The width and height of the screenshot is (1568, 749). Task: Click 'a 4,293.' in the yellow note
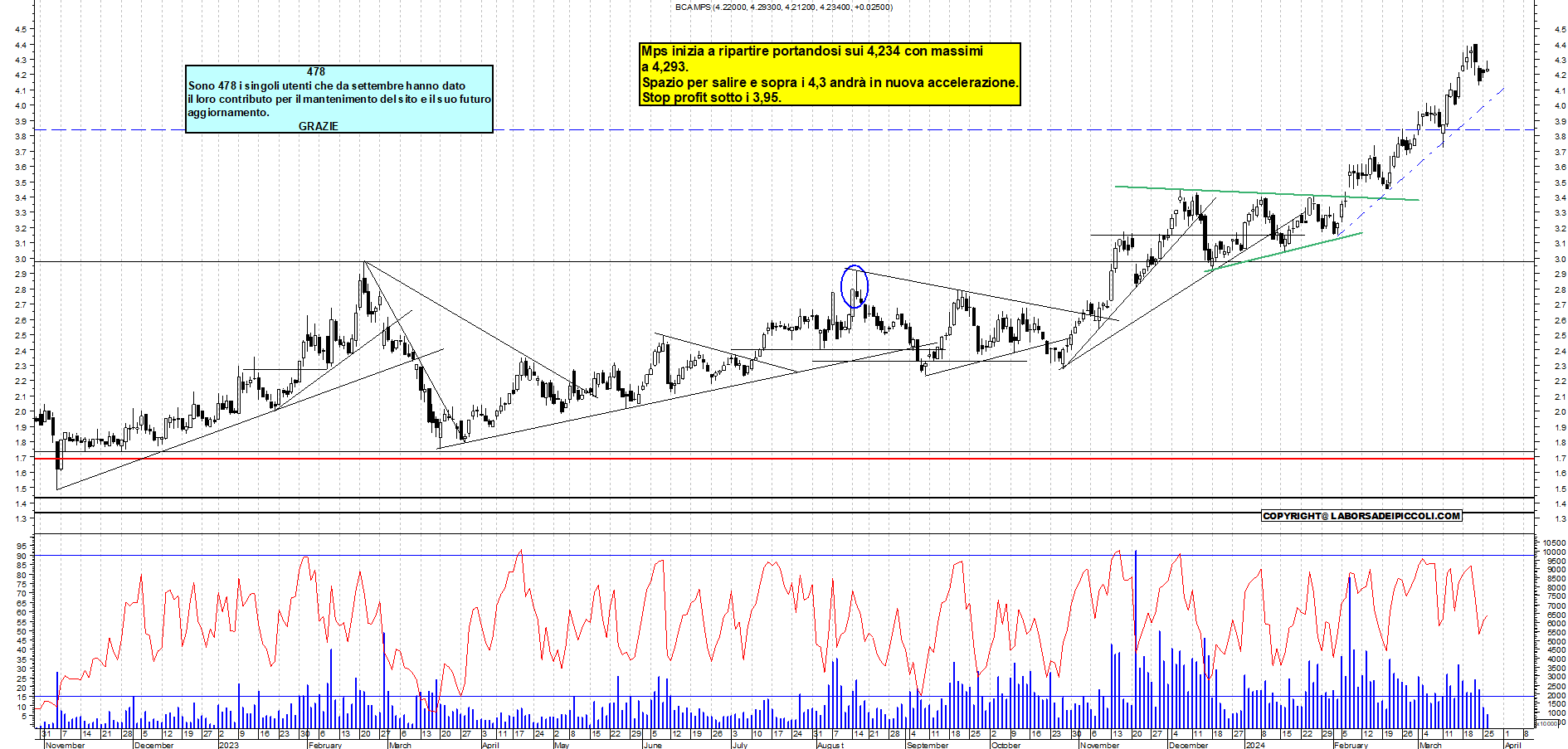[x=665, y=66]
